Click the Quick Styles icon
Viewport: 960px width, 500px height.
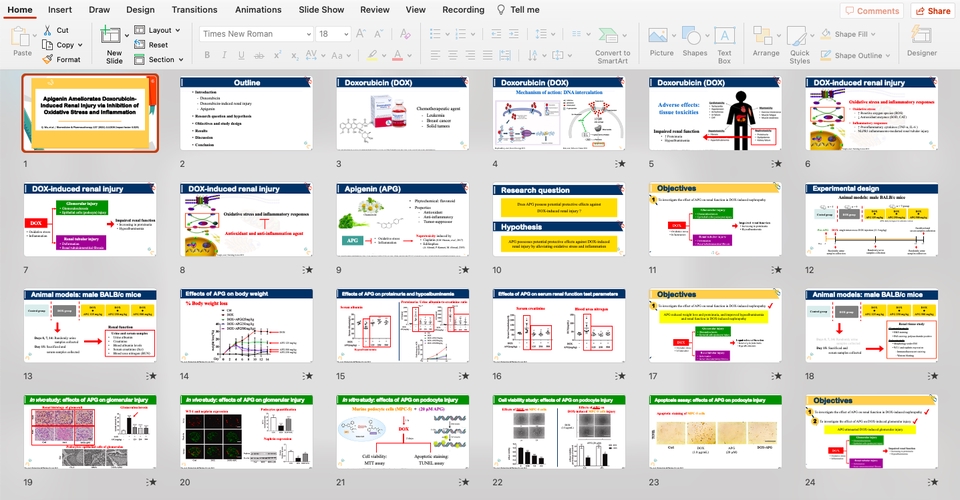797,35
